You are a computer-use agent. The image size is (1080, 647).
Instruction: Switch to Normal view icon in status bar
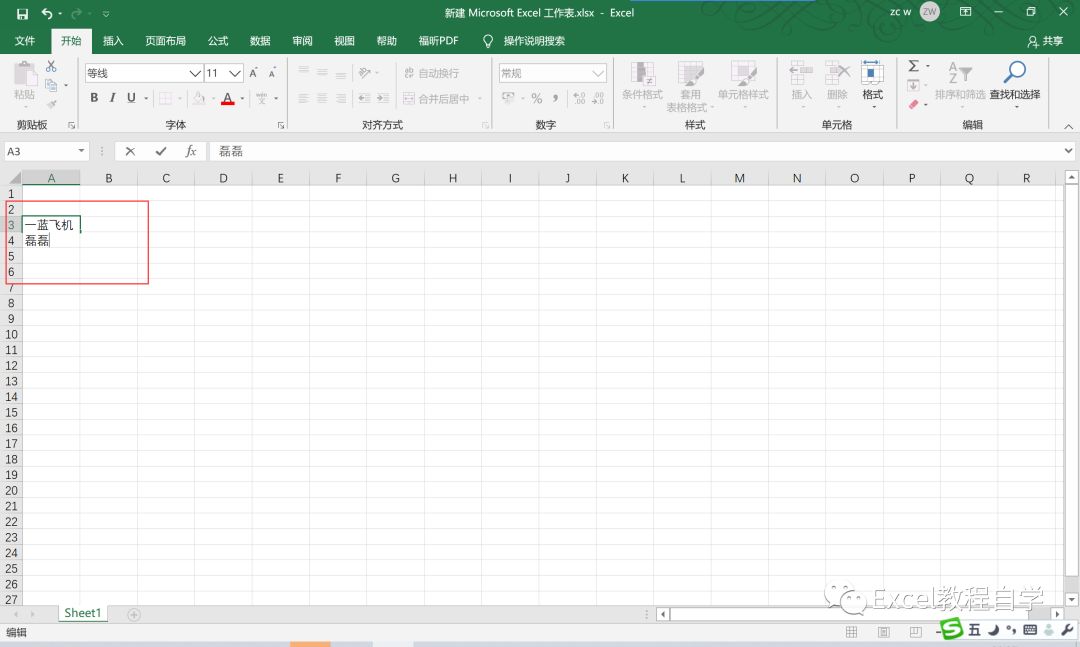(x=851, y=632)
